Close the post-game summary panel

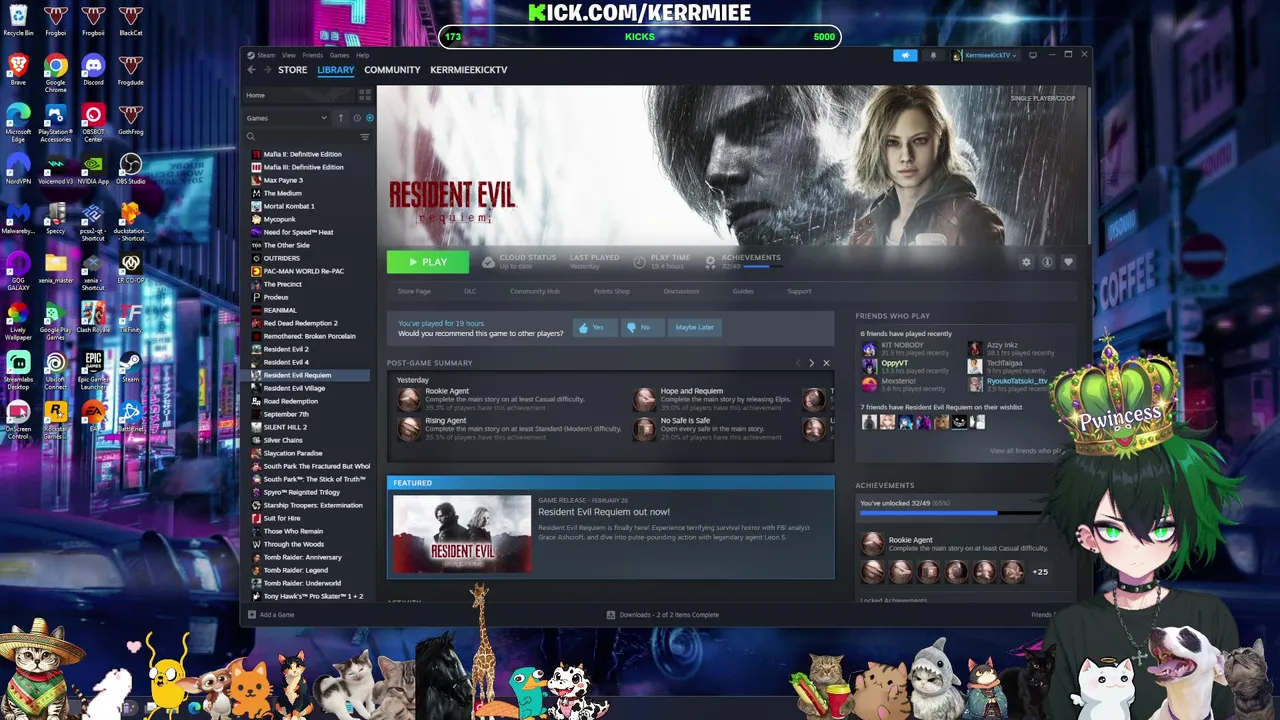pos(826,363)
